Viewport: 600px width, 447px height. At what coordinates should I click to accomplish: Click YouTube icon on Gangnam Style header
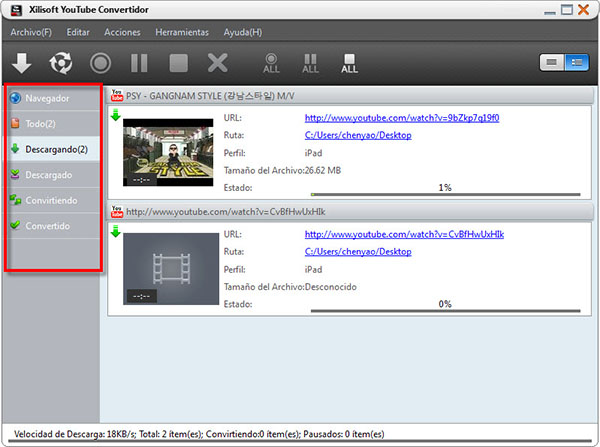click(x=117, y=95)
